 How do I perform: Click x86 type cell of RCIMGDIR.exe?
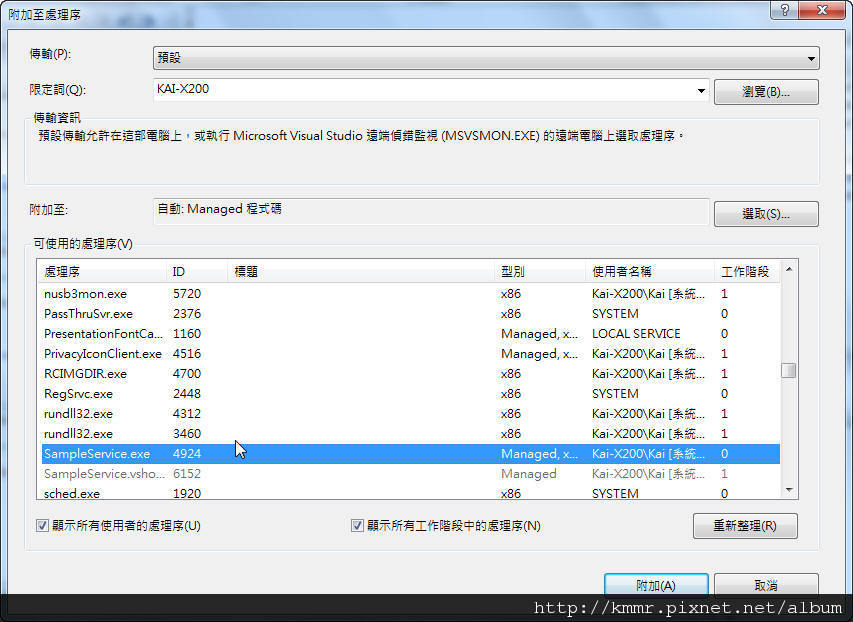coord(511,374)
